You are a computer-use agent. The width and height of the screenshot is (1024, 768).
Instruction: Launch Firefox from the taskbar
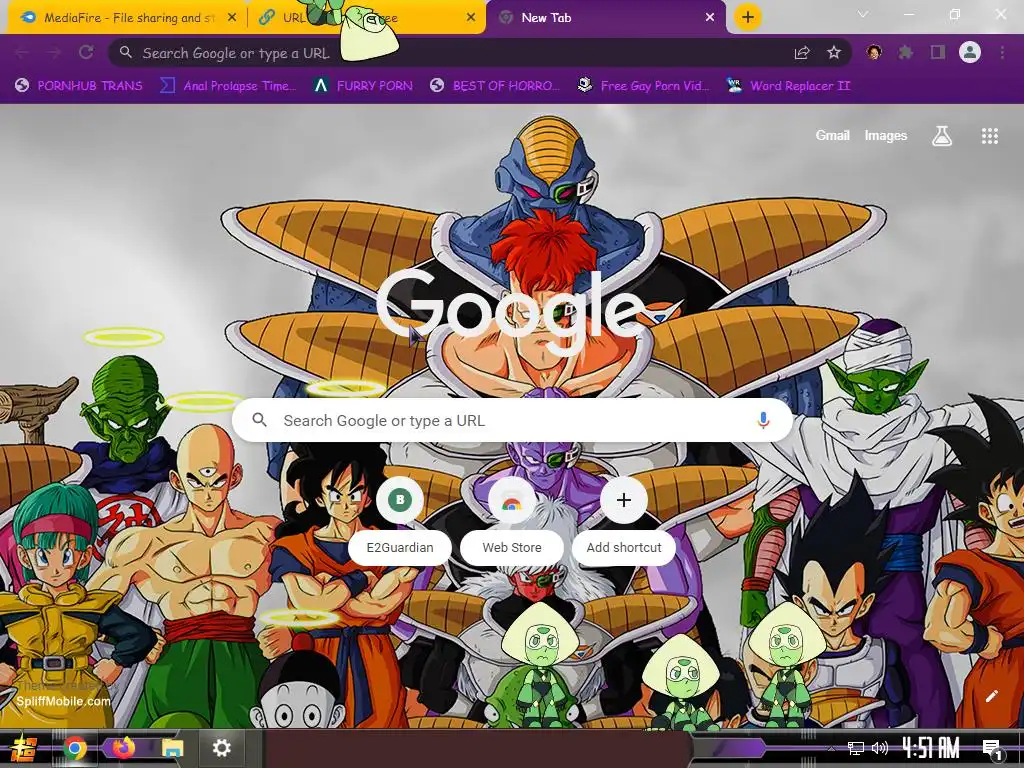click(123, 748)
